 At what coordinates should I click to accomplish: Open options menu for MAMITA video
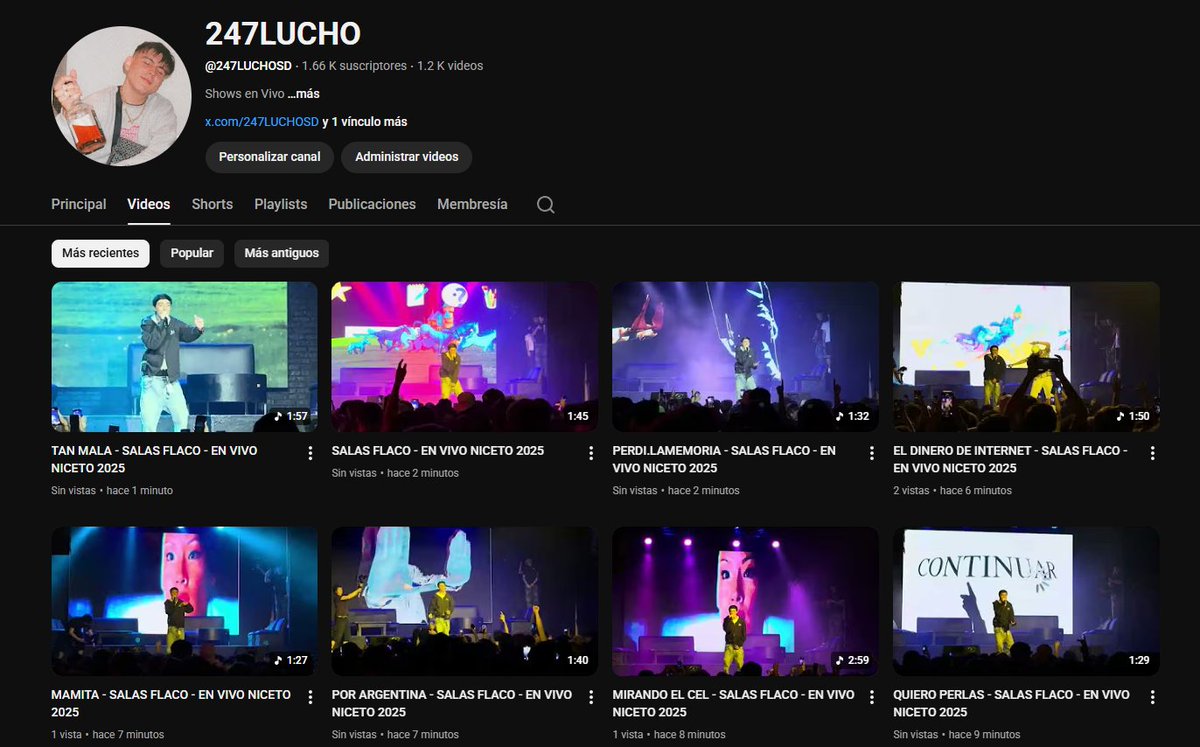click(310, 697)
